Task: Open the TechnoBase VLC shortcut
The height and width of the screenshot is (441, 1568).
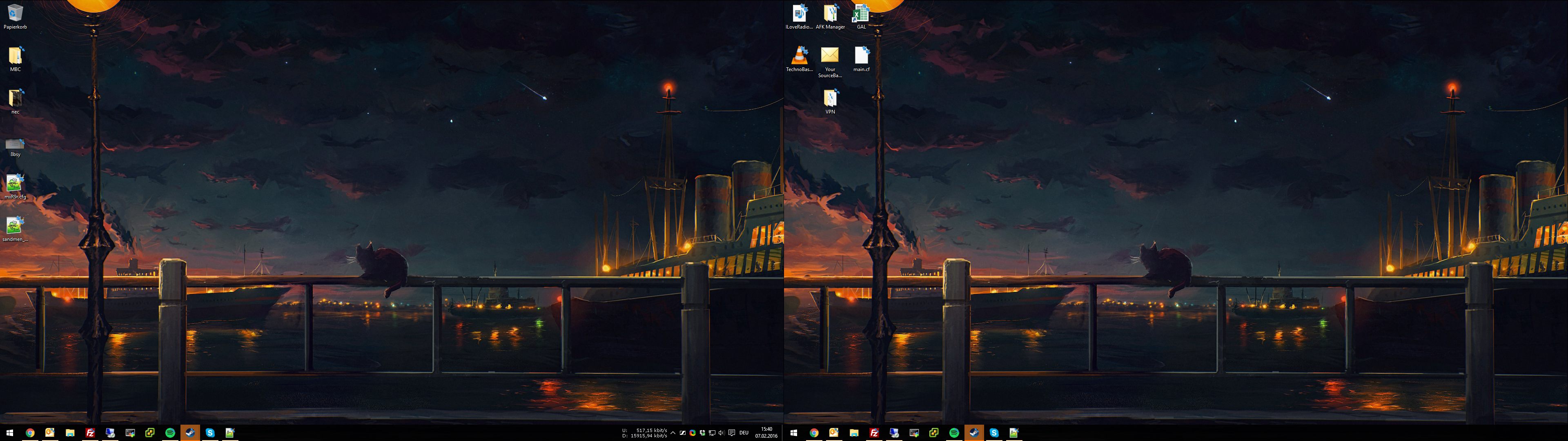Action: point(799,56)
